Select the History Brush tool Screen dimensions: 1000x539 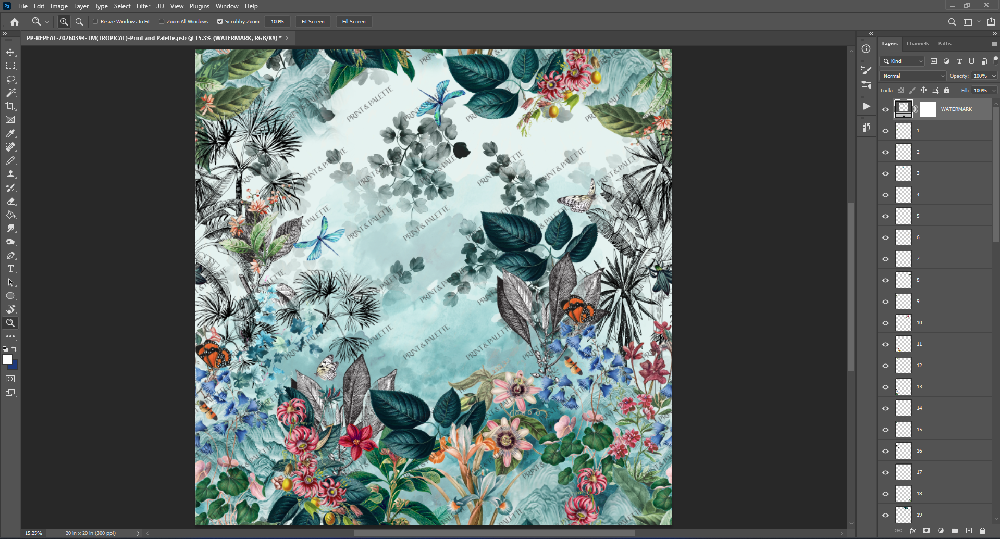pyautogui.click(x=10, y=188)
